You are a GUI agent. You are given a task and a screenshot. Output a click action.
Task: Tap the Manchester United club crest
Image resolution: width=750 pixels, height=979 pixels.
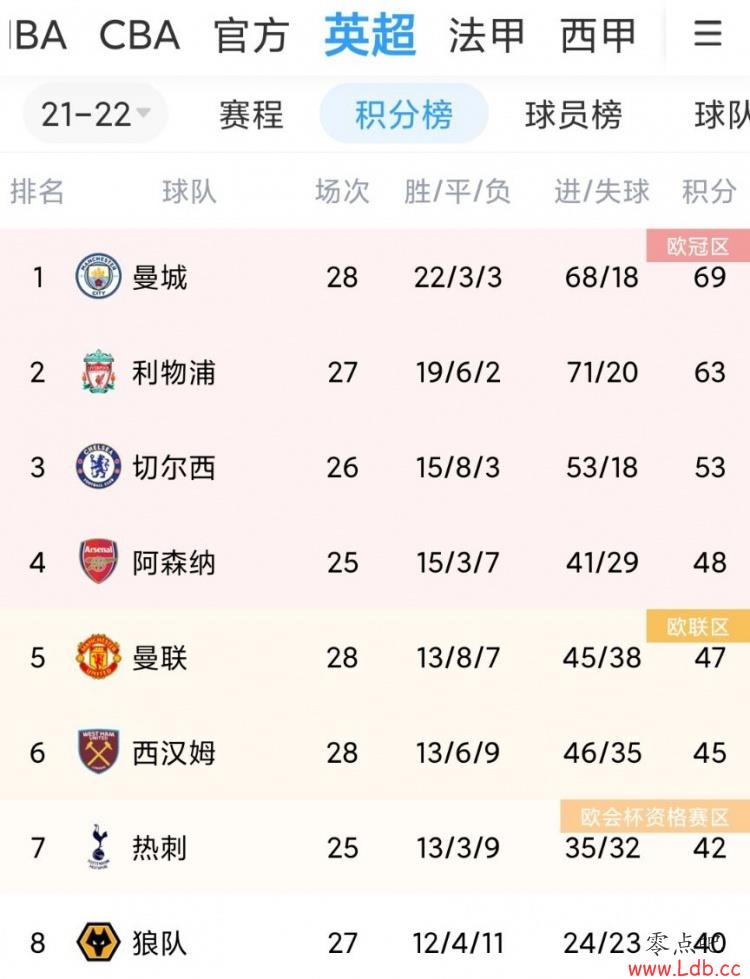click(x=99, y=657)
